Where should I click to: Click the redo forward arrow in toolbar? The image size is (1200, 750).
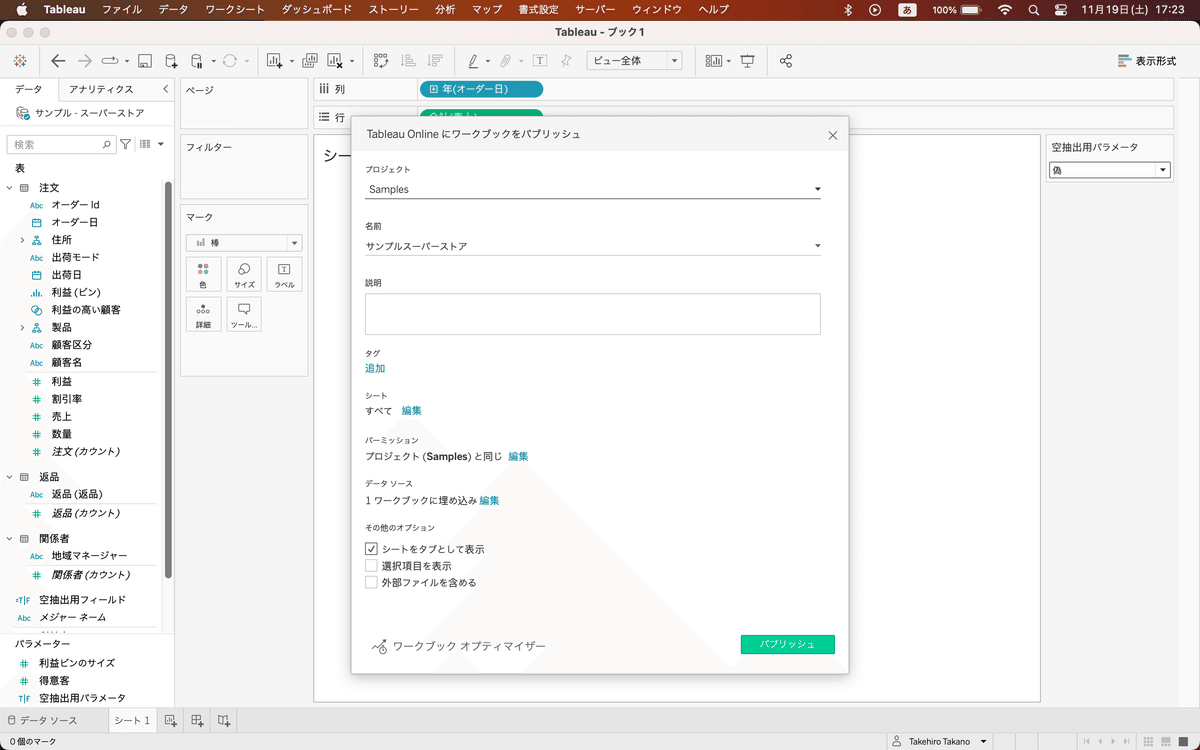pyautogui.click(x=85, y=61)
